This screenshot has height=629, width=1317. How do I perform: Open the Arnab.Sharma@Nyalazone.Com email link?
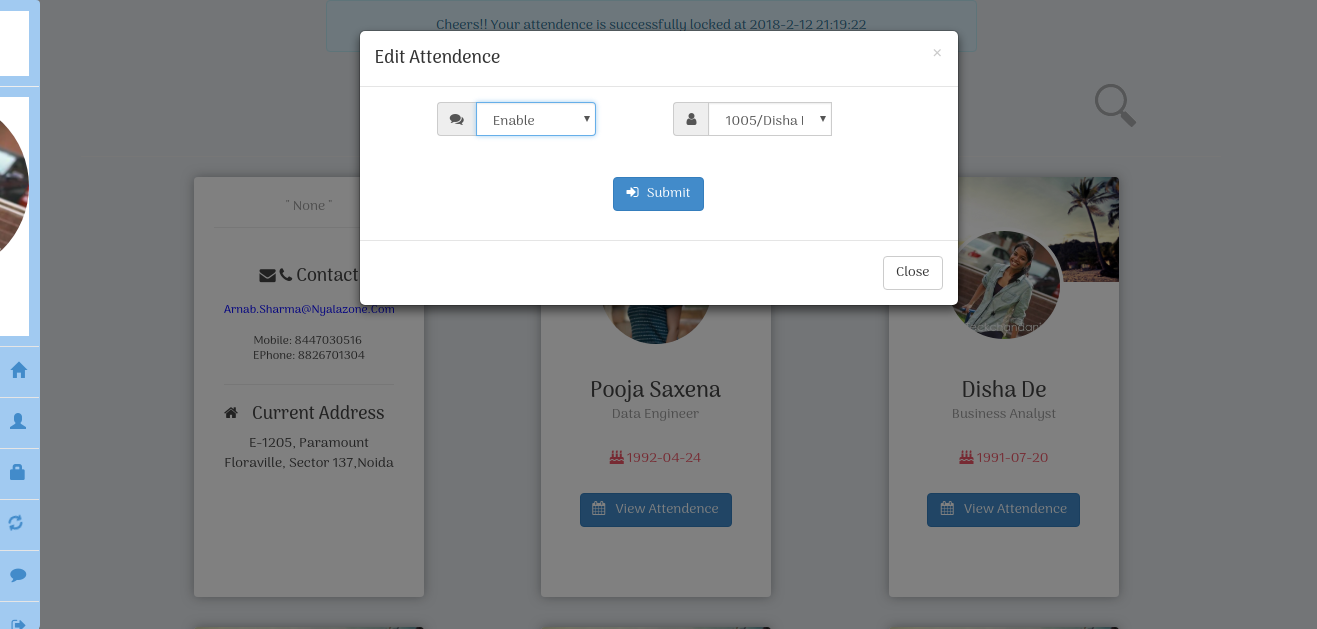click(309, 309)
